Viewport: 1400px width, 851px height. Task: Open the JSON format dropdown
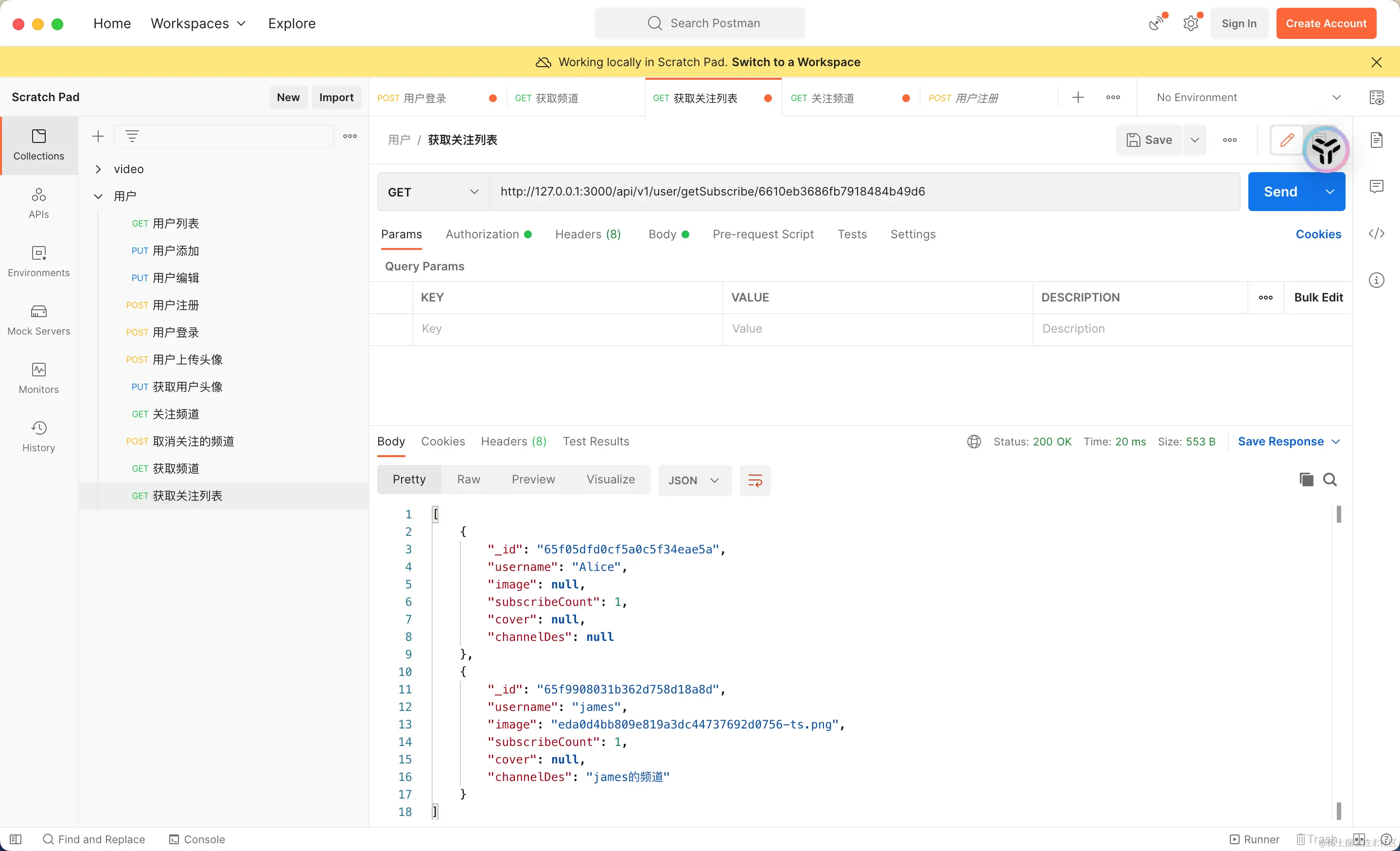pyautogui.click(x=694, y=480)
